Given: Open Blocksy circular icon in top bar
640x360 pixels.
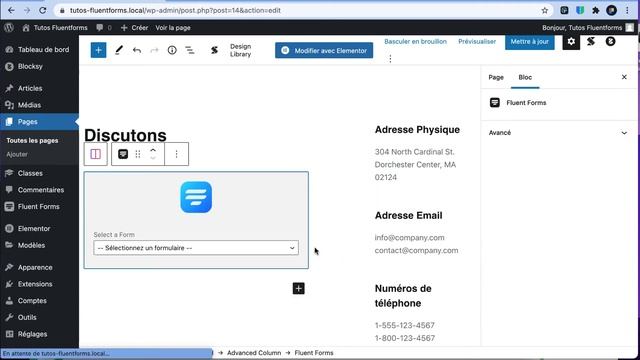Looking at the screenshot, I should click(x=610, y=42).
